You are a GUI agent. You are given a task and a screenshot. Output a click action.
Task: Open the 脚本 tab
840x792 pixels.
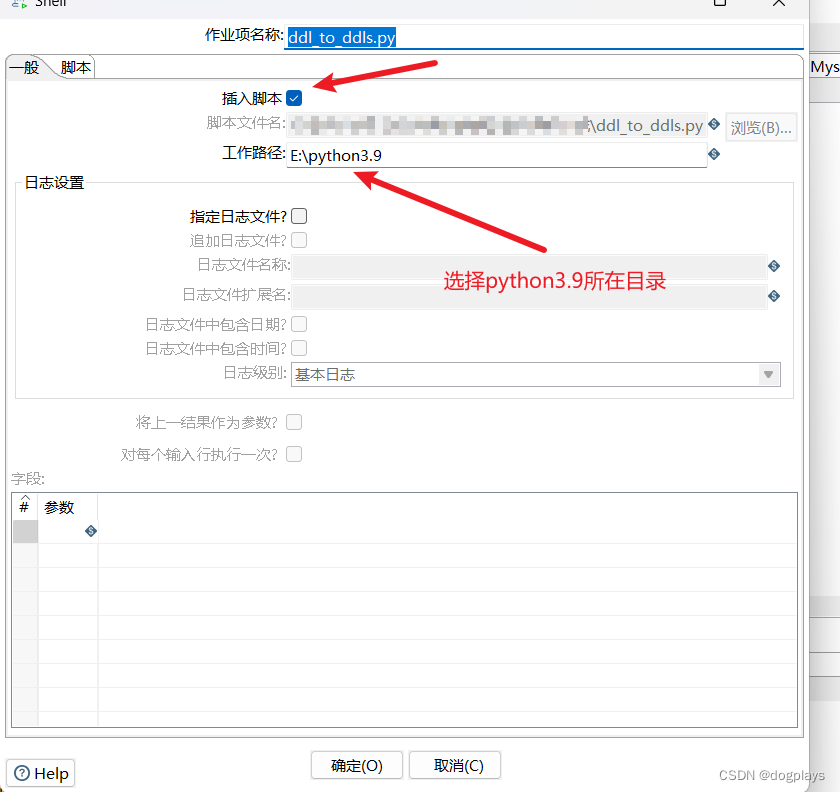pyautogui.click(x=74, y=67)
